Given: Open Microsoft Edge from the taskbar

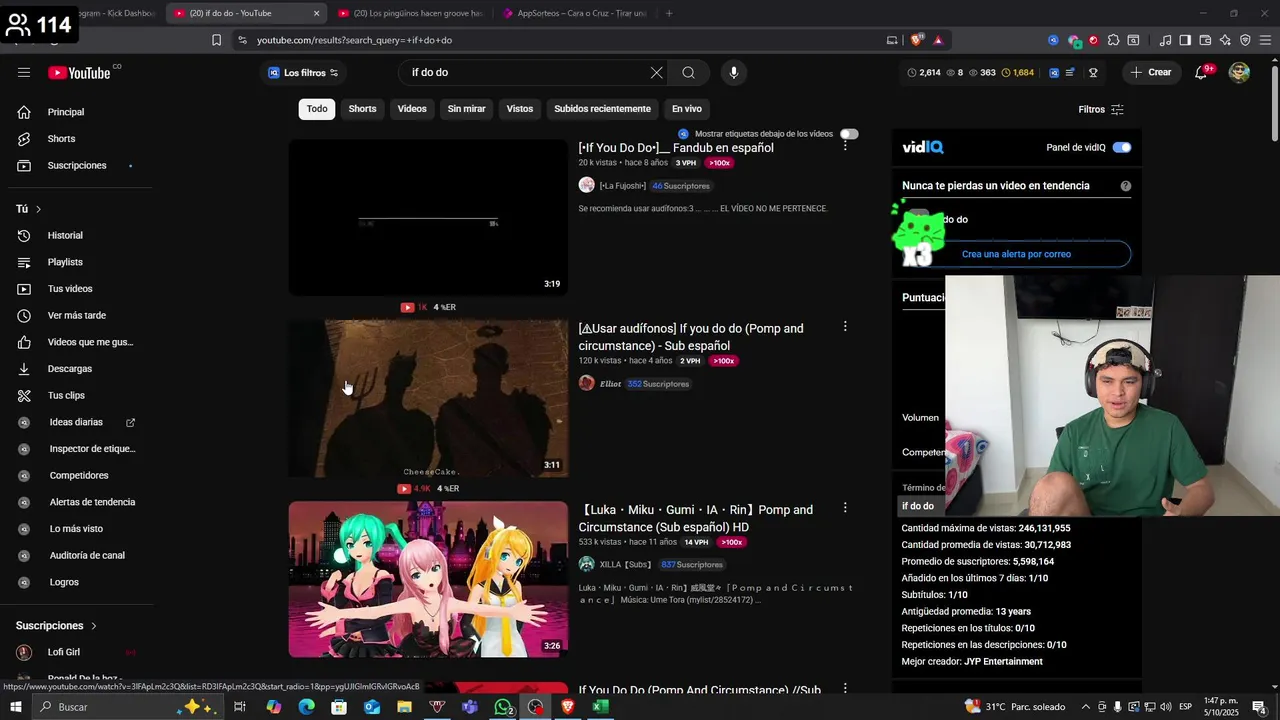Looking at the screenshot, I should coord(306,707).
